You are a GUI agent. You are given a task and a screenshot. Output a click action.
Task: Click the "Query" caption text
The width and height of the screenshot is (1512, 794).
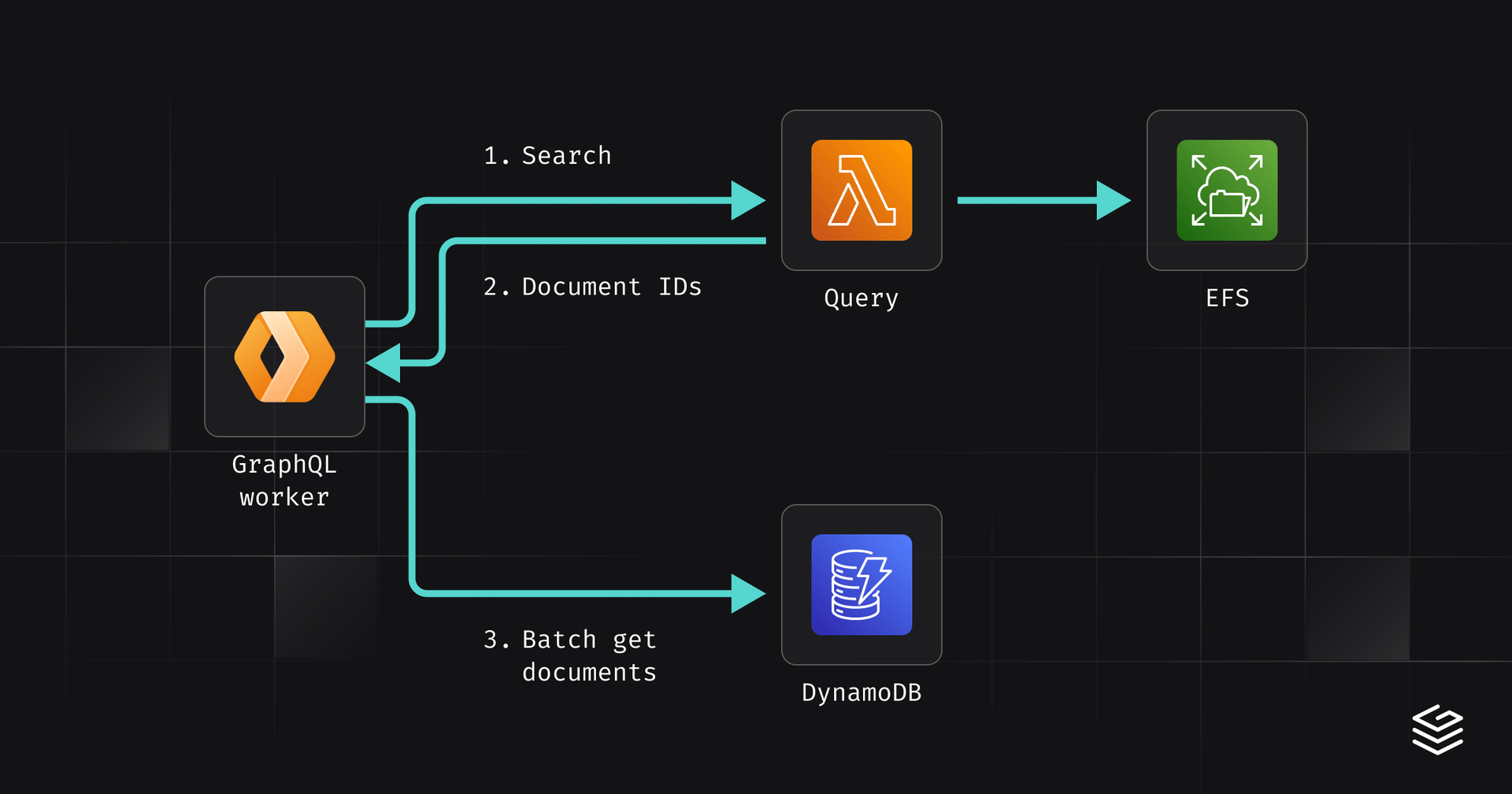862,299
